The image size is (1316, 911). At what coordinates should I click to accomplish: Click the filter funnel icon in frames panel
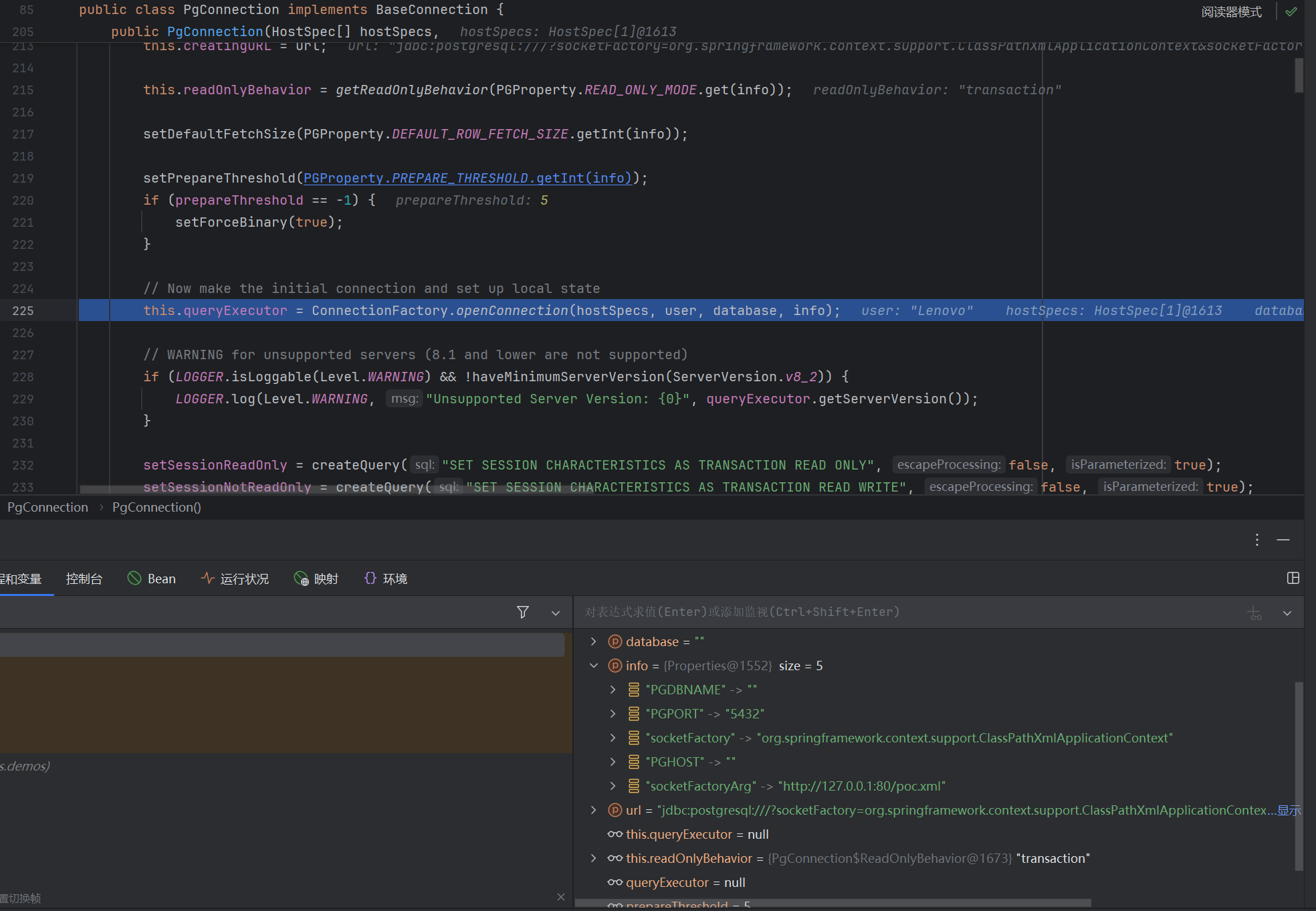[523, 612]
